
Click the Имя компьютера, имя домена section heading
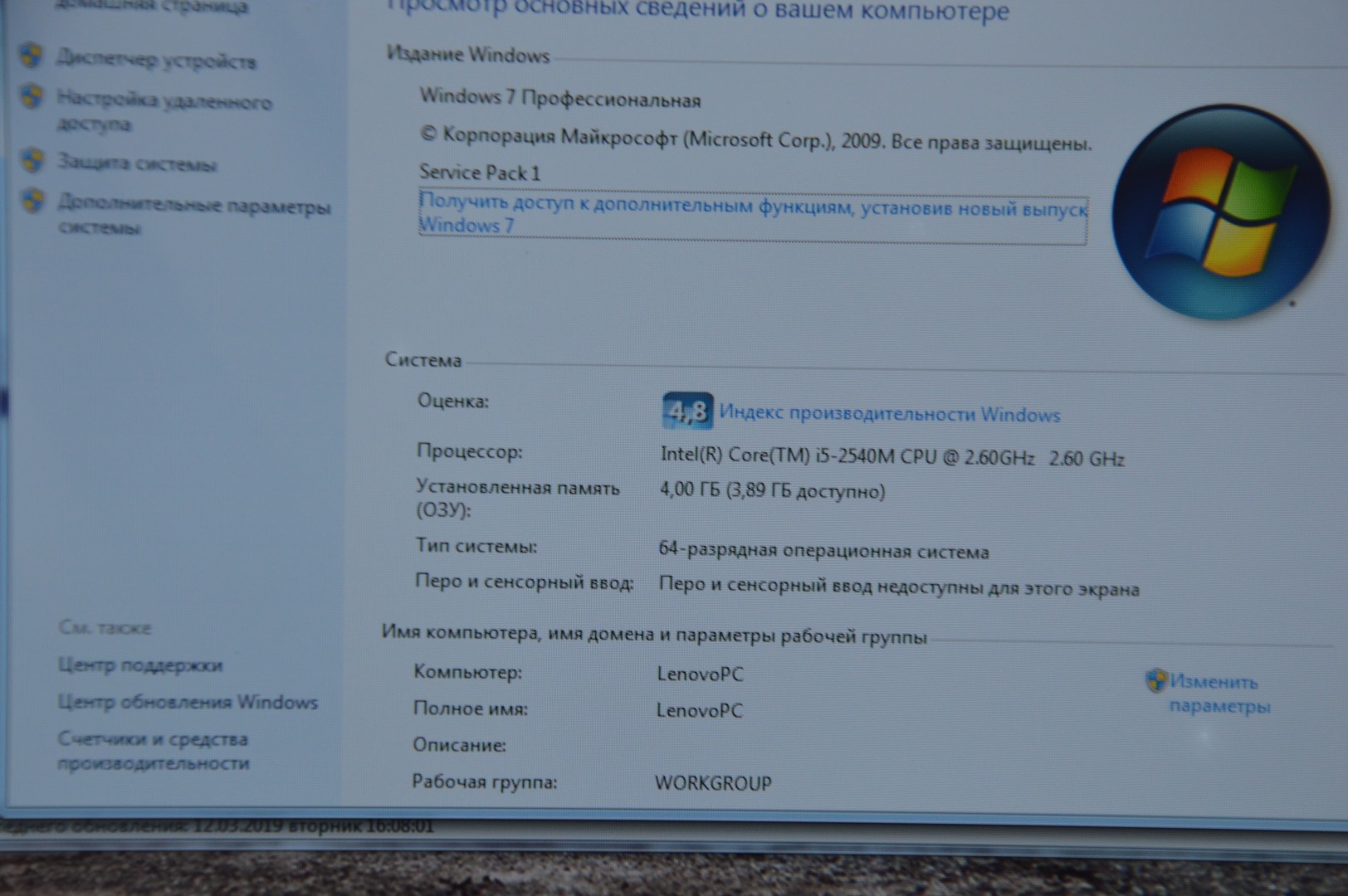(654, 635)
